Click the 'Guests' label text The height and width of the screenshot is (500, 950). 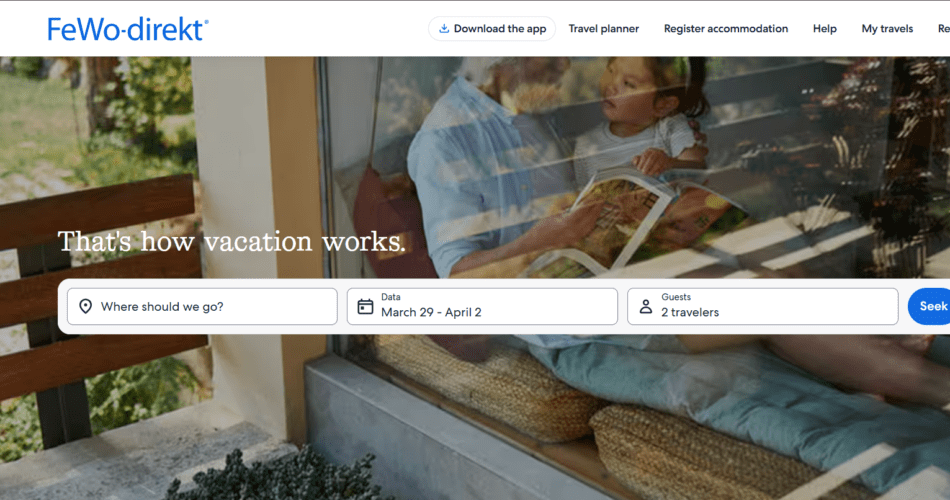pos(676,297)
